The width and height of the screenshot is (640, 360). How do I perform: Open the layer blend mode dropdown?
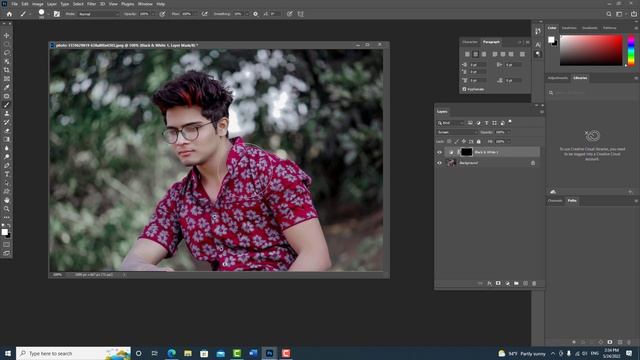[457, 132]
